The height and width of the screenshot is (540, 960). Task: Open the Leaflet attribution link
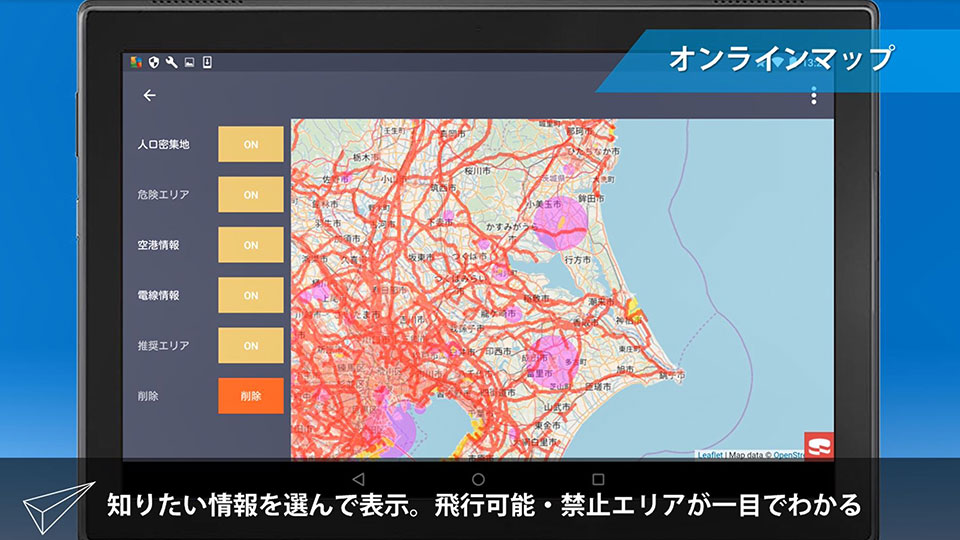tap(710, 455)
